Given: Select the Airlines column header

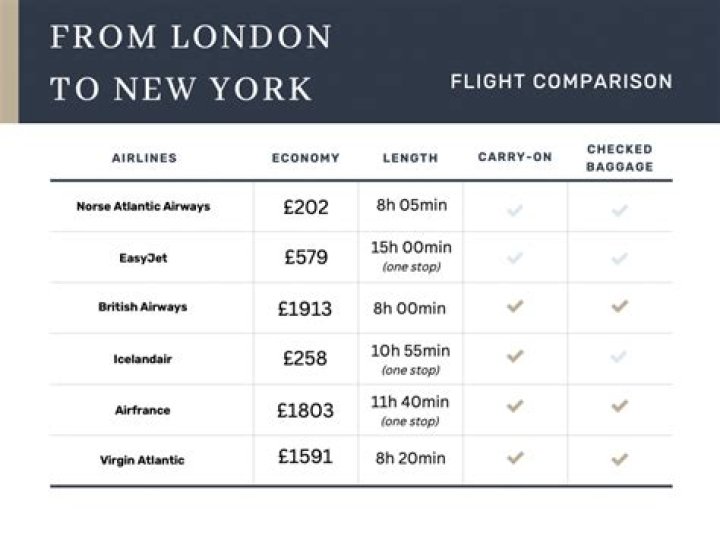Looking at the screenshot, I should pos(144,158).
